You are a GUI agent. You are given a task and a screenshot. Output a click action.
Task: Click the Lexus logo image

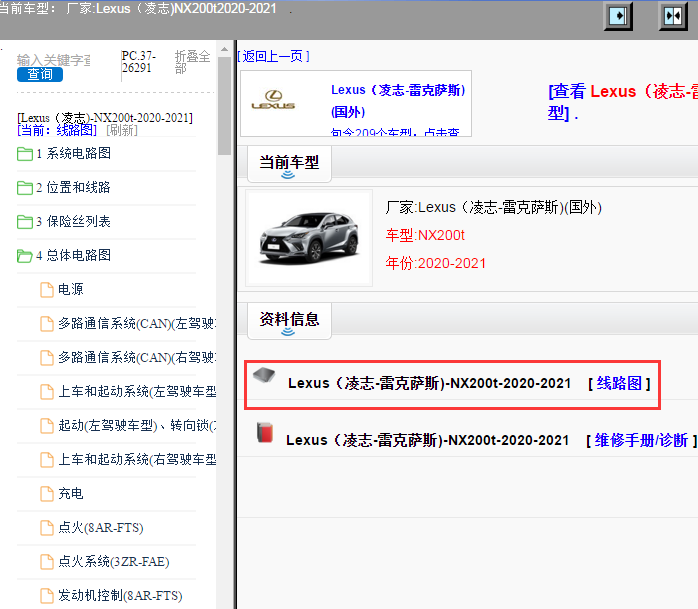click(273, 100)
